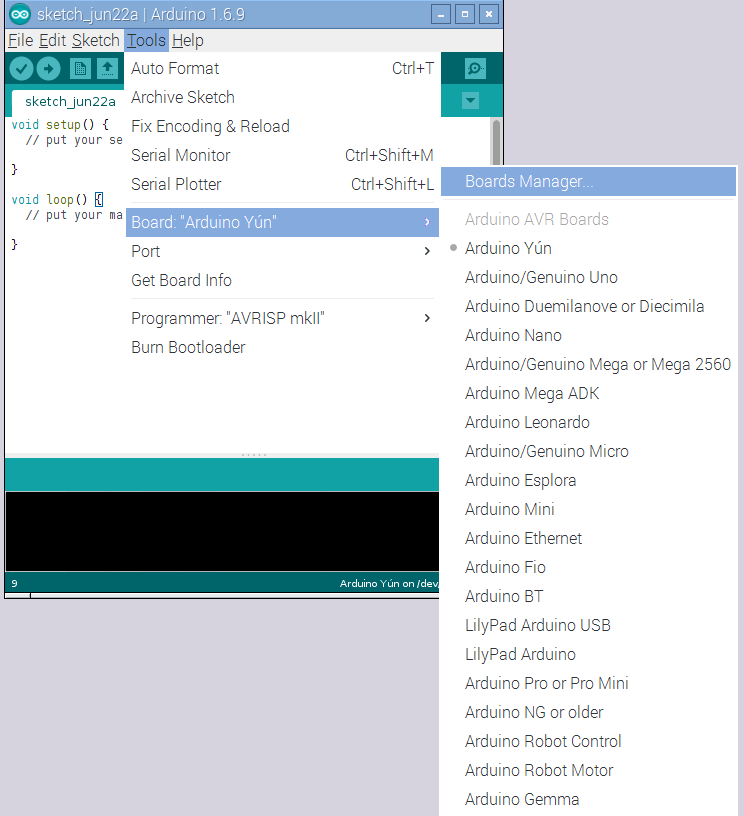
Task: Open the tab options dropdown arrow
Action: (x=470, y=100)
